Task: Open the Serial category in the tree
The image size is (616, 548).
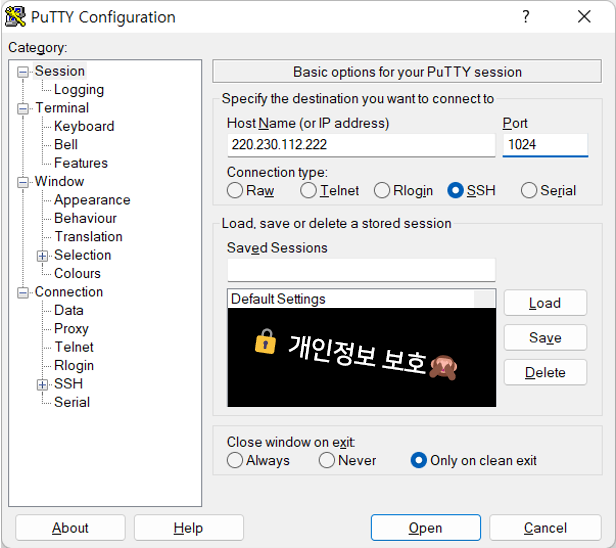Action: pos(72,402)
